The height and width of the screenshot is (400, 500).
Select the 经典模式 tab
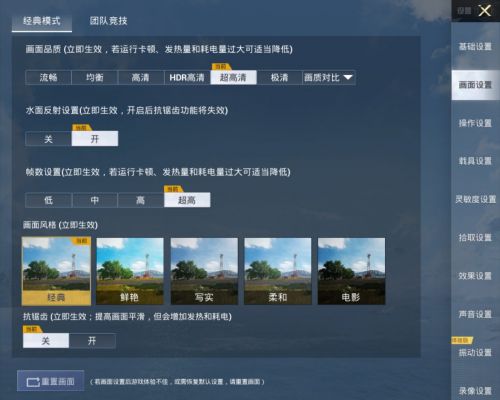pos(42,21)
